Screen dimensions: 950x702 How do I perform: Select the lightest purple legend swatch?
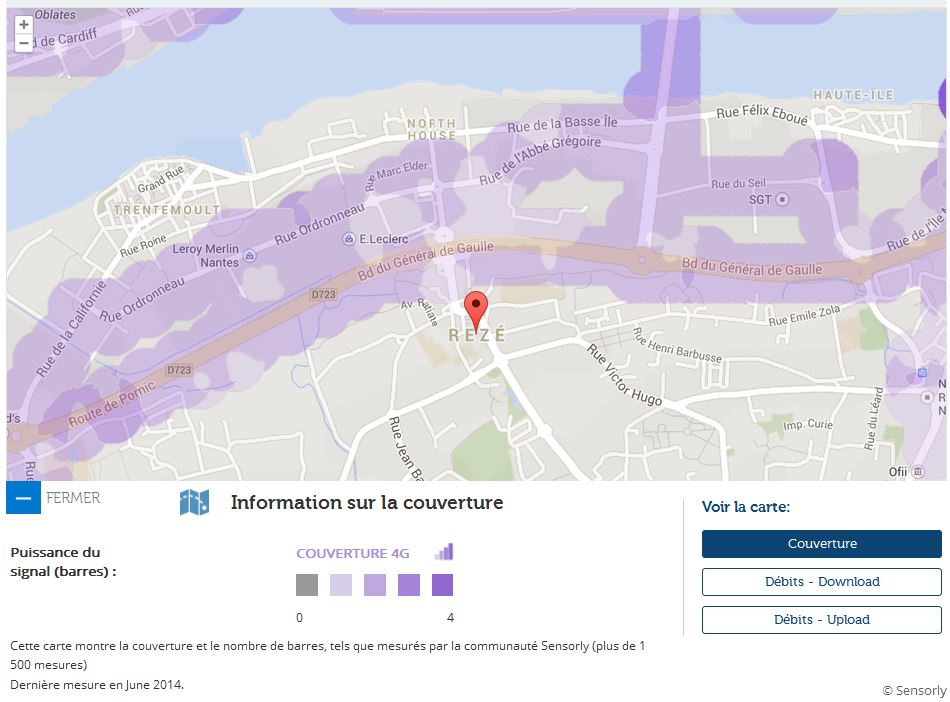coord(341,585)
